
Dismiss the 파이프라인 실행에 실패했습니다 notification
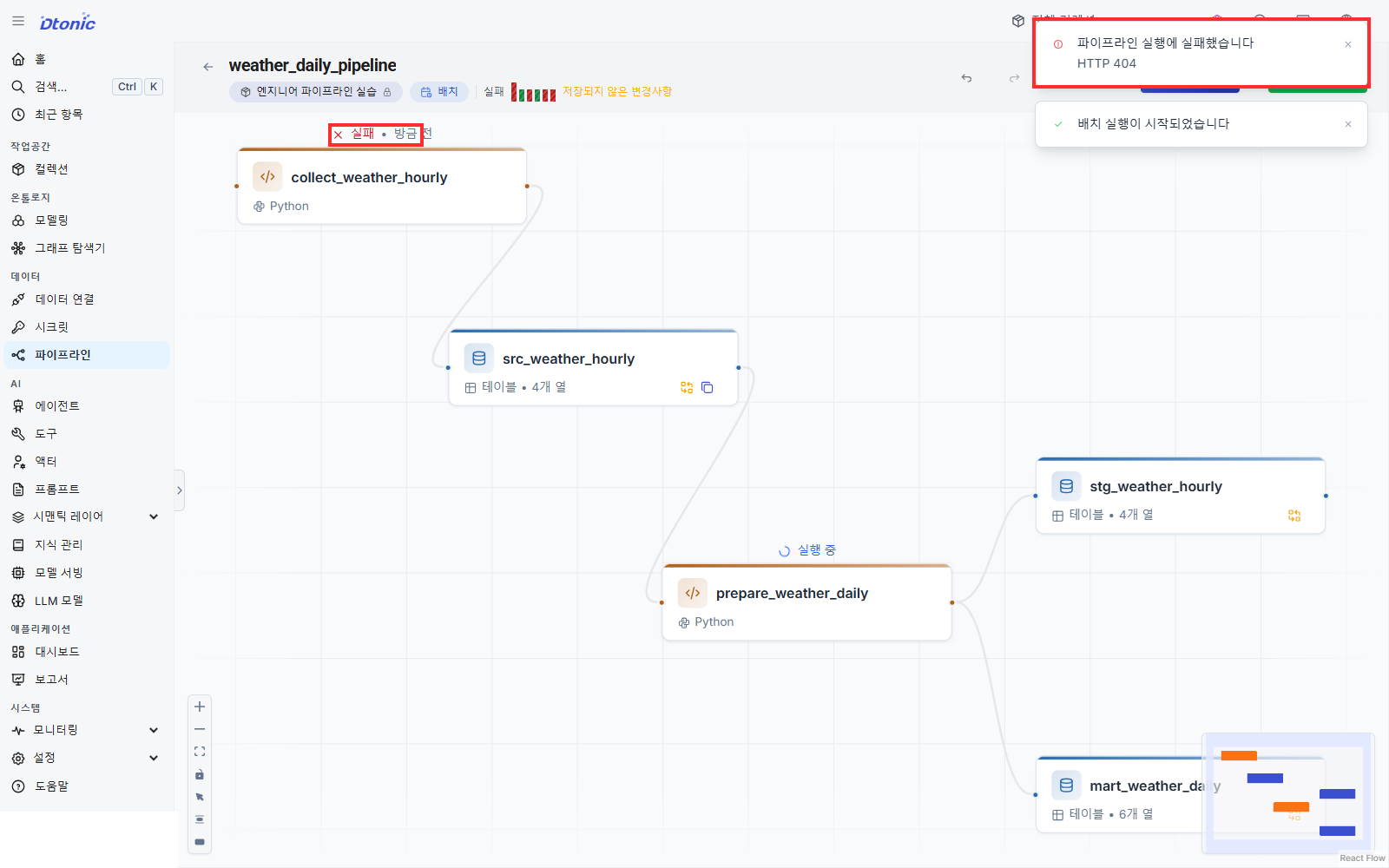tap(1348, 44)
